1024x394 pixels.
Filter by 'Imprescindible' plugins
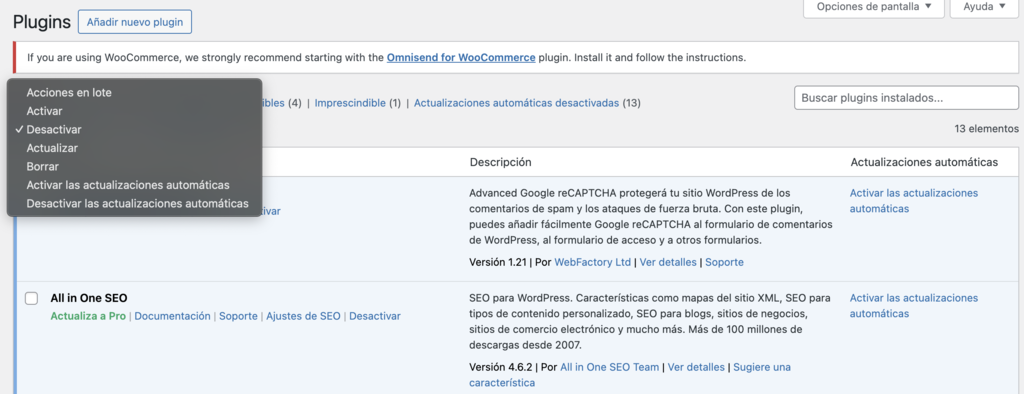(x=350, y=103)
